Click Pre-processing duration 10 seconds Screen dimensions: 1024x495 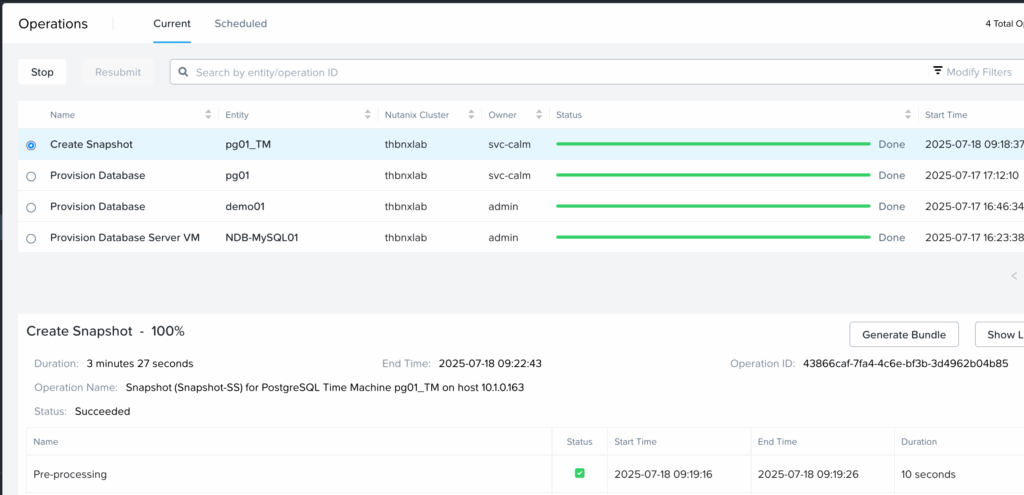[x=928, y=474]
